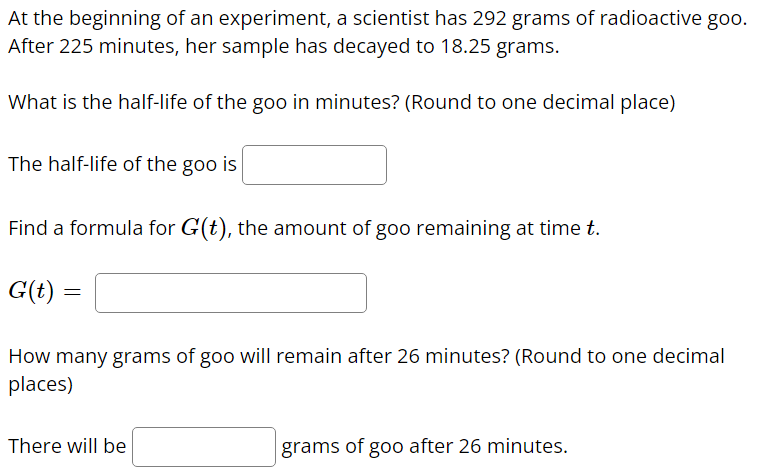This screenshot has width=783, height=467.
Task: Click the value 18.25 grams in the text
Action: [x=499, y=46]
